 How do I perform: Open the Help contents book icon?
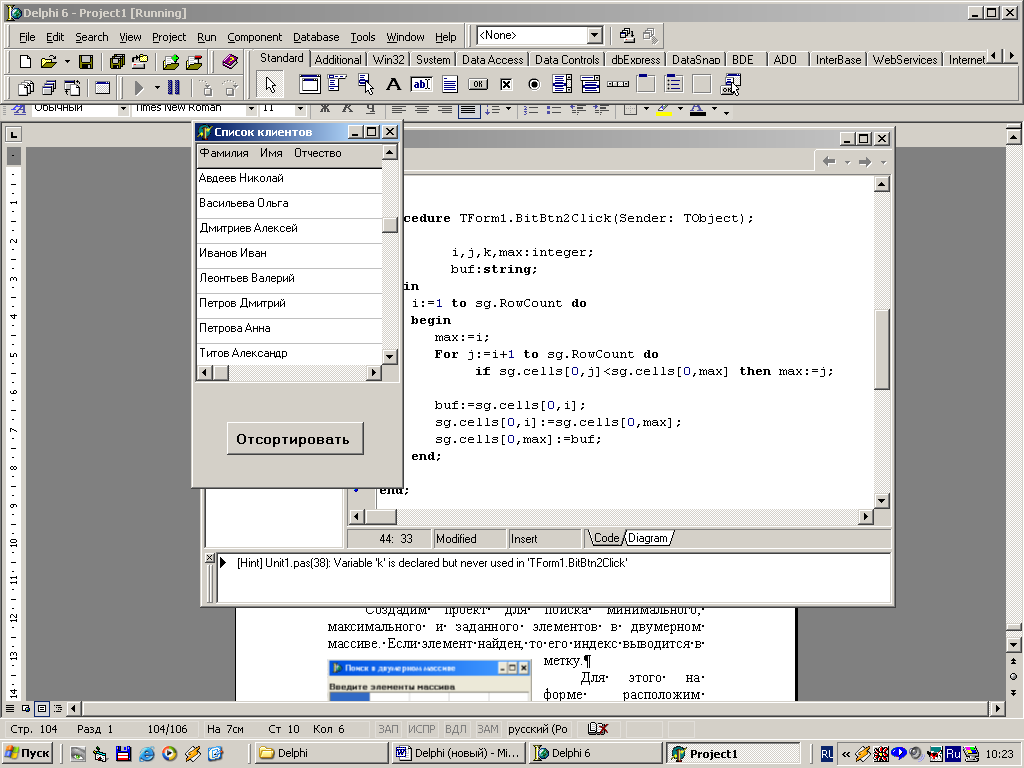229,62
